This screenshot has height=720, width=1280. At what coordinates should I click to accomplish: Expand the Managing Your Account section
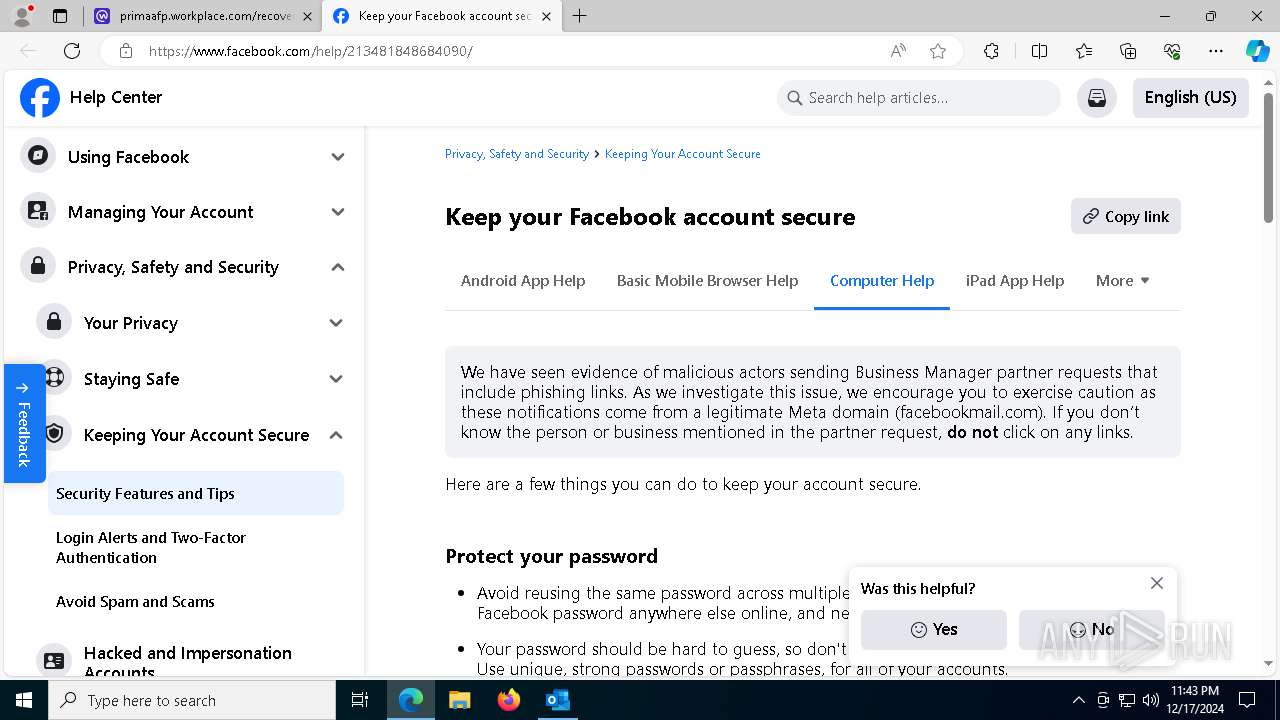click(338, 212)
